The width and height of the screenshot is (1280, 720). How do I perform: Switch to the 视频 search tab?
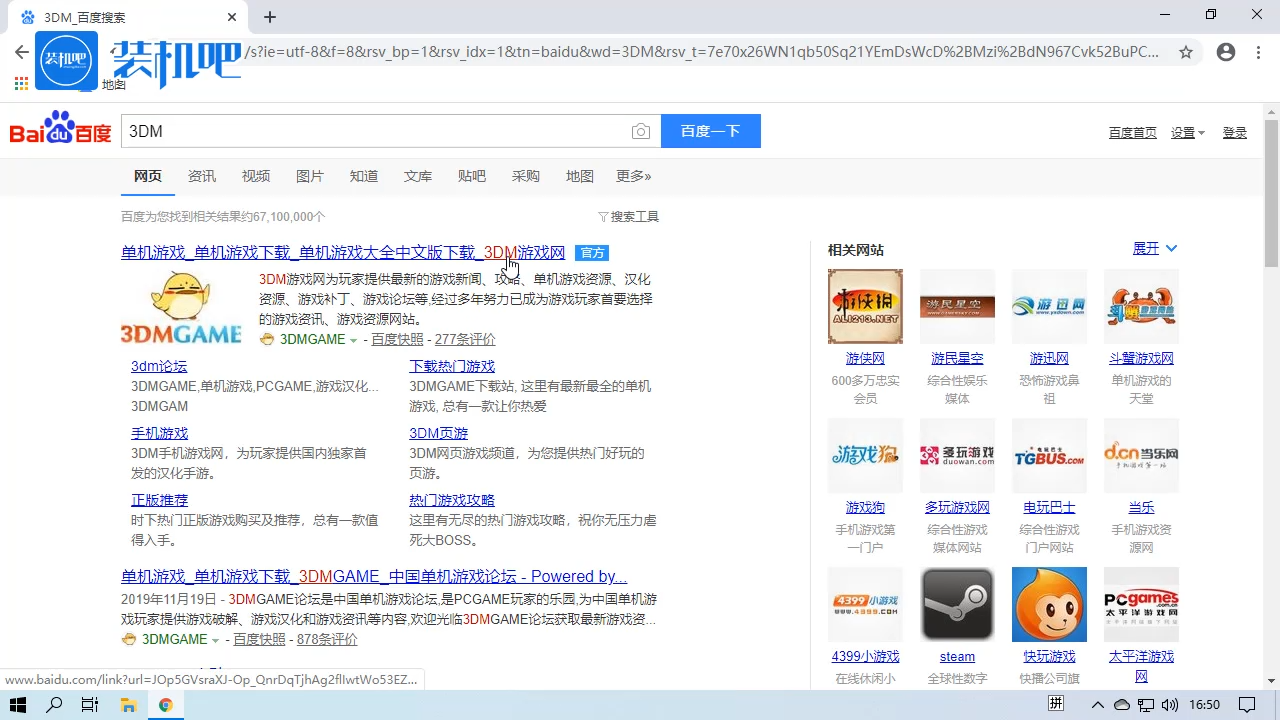(256, 176)
